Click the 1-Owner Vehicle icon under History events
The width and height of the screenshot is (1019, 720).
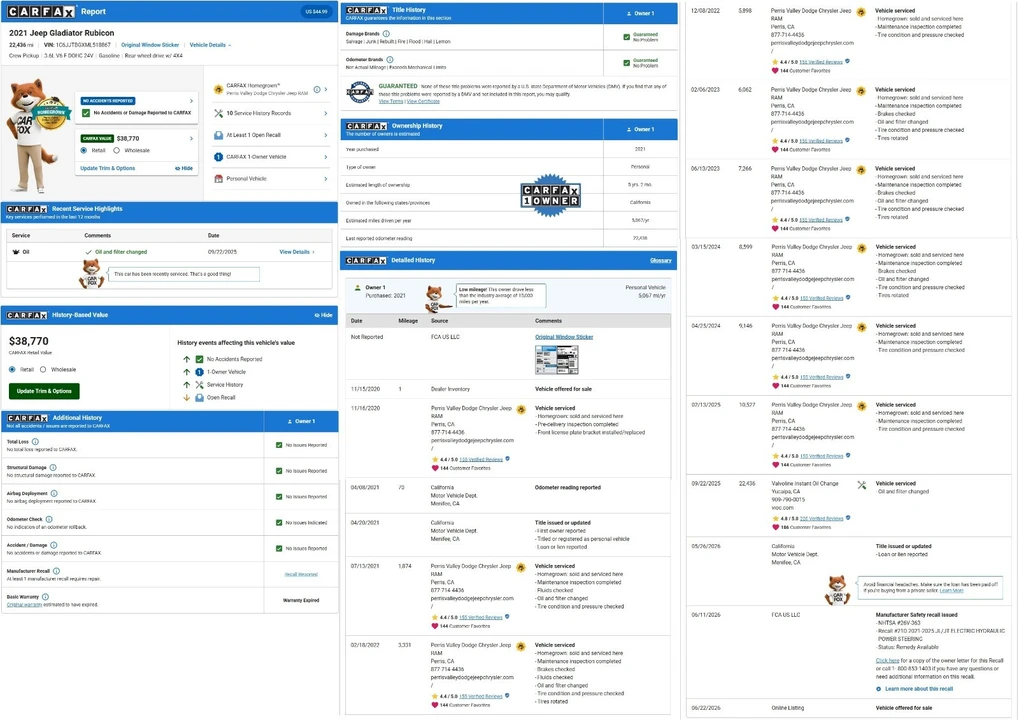tap(199, 372)
